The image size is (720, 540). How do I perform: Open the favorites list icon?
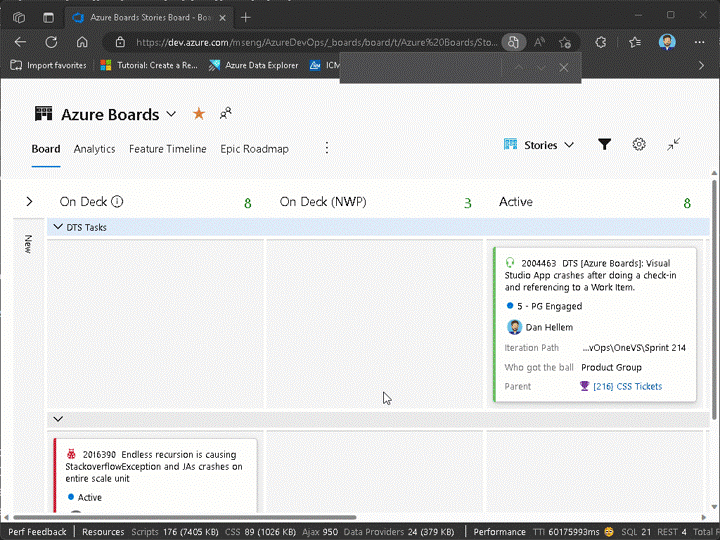click(x=635, y=42)
